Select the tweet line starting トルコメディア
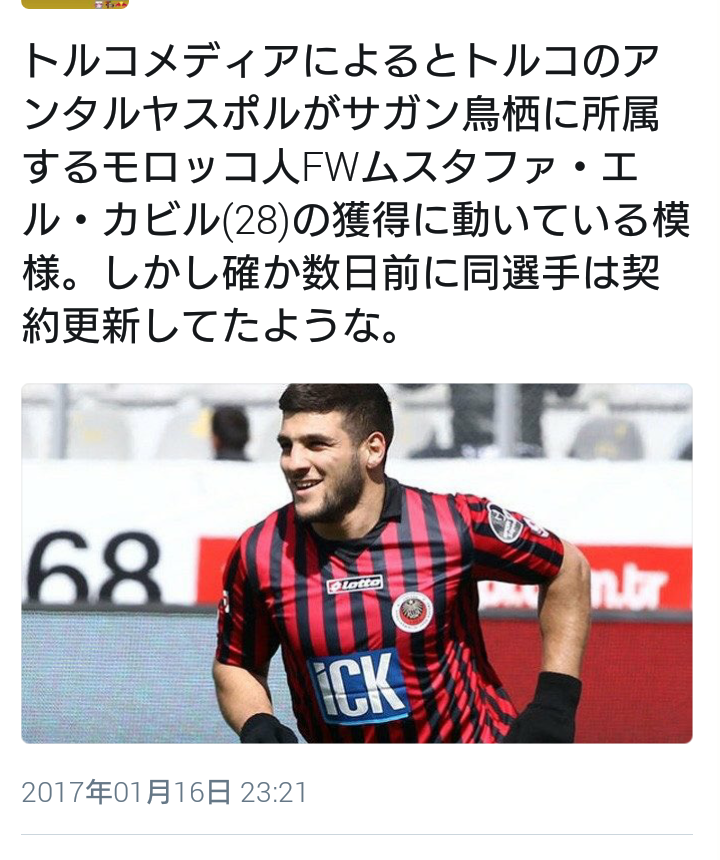Image resolution: width=720 pixels, height=860 pixels. click(341, 63)
